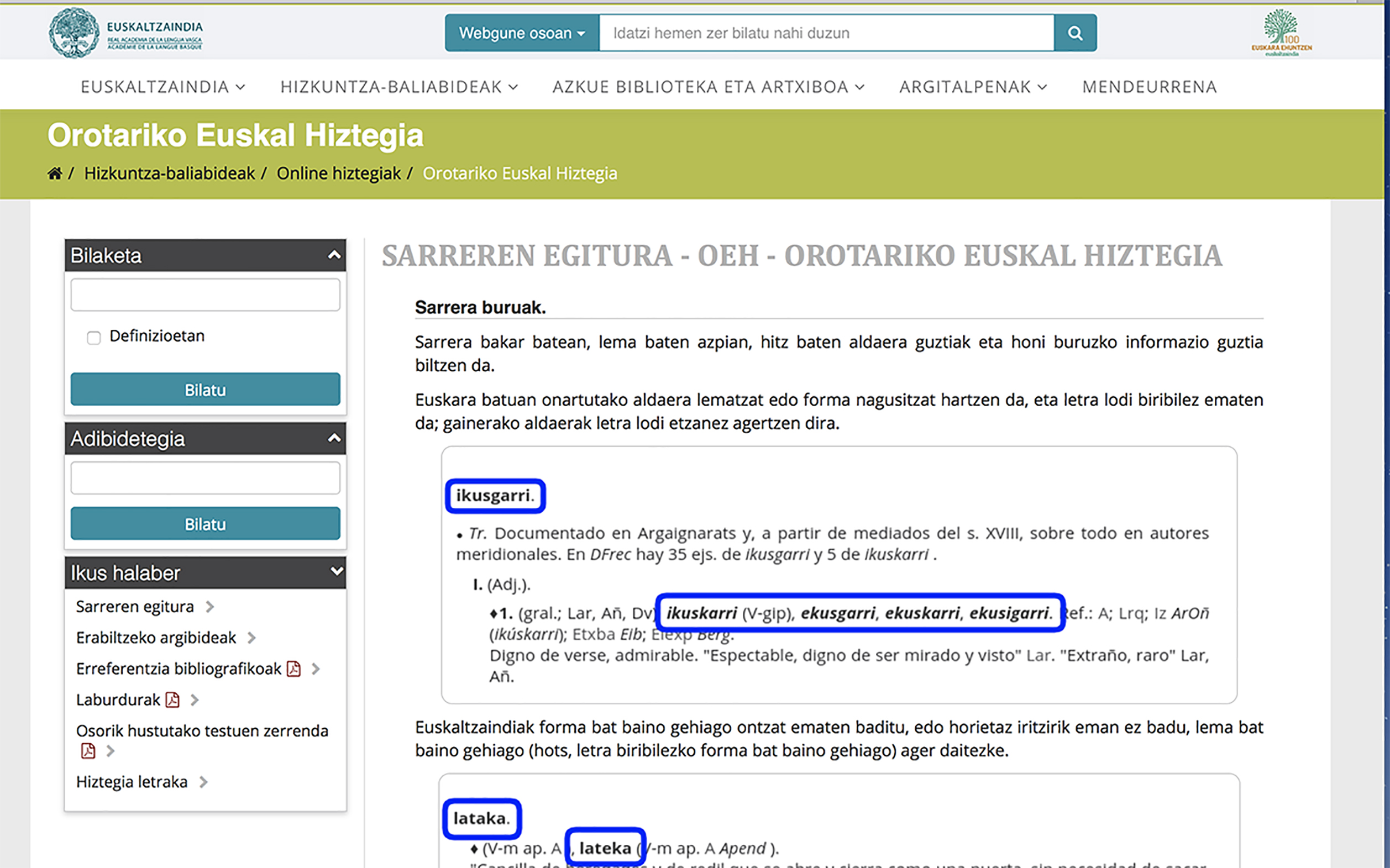Click PDF icon under Osorik hustutako testuen zerrenda
The image size is (1390, 868).
88,751
